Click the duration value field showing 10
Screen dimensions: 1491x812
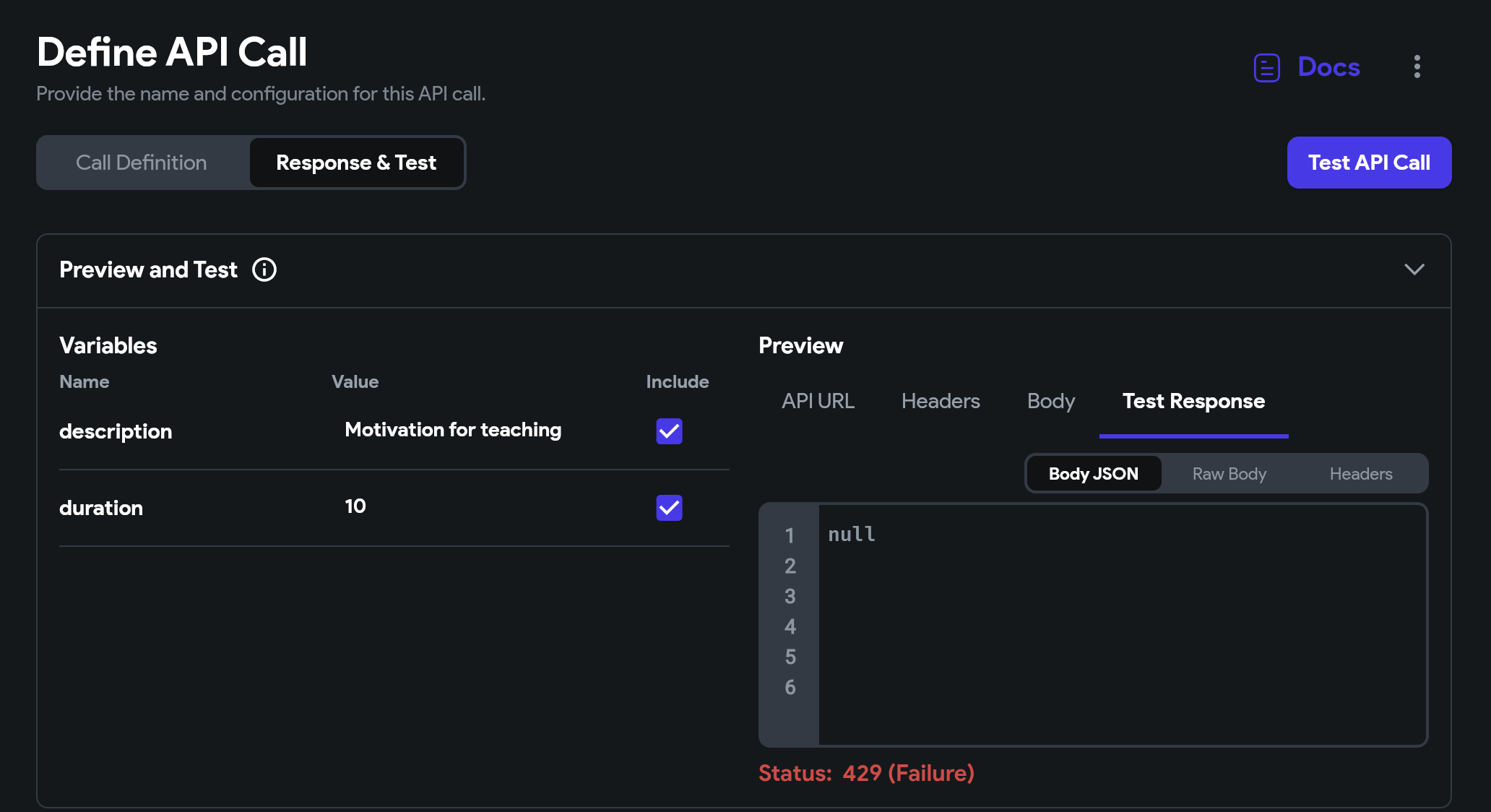click(355, 506)
